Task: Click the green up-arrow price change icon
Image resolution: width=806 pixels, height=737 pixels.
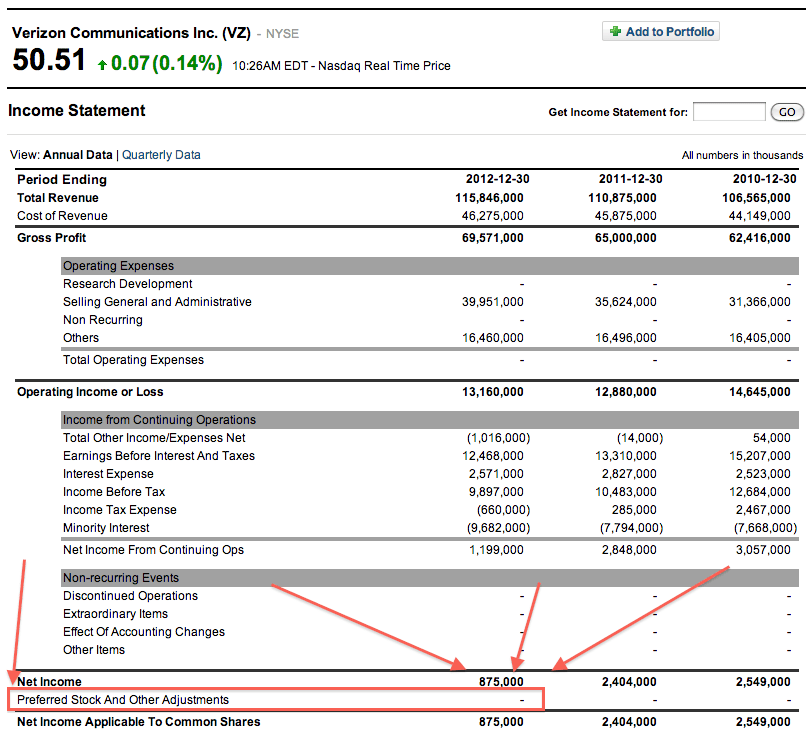Action: 102,64
